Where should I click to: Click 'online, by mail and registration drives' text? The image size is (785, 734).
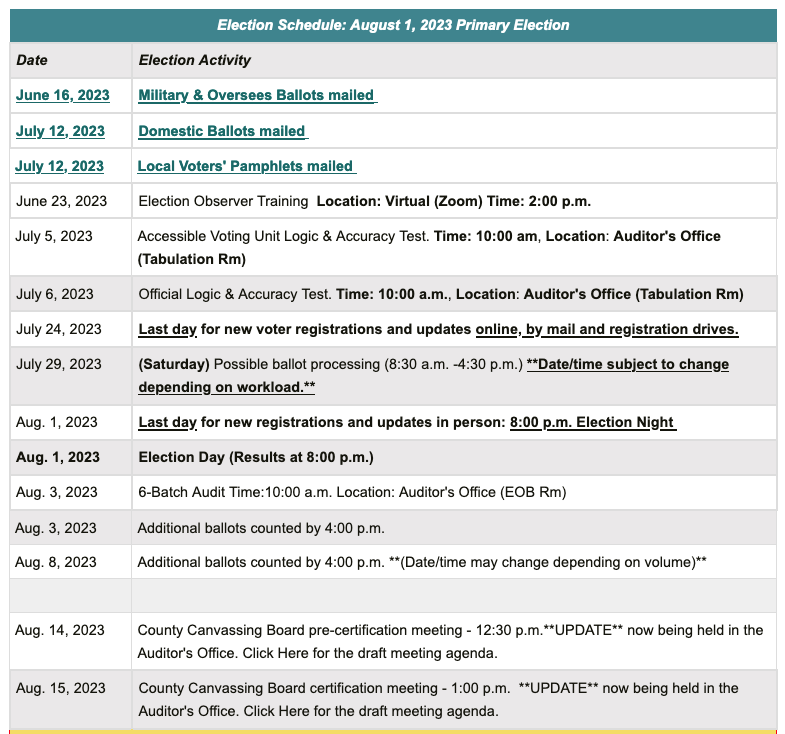click(x=607, y=329)
